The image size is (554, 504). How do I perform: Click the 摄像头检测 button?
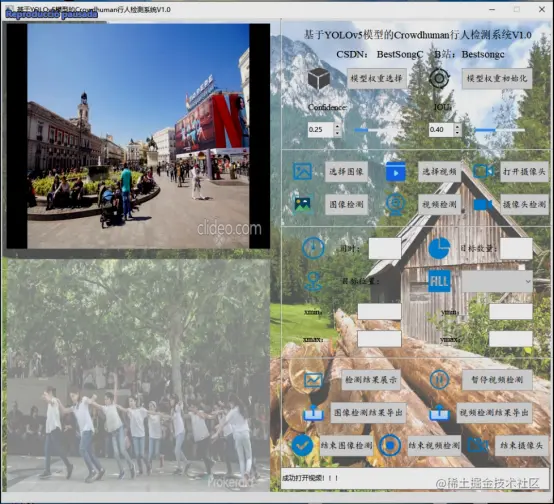[x=524, y=204]
